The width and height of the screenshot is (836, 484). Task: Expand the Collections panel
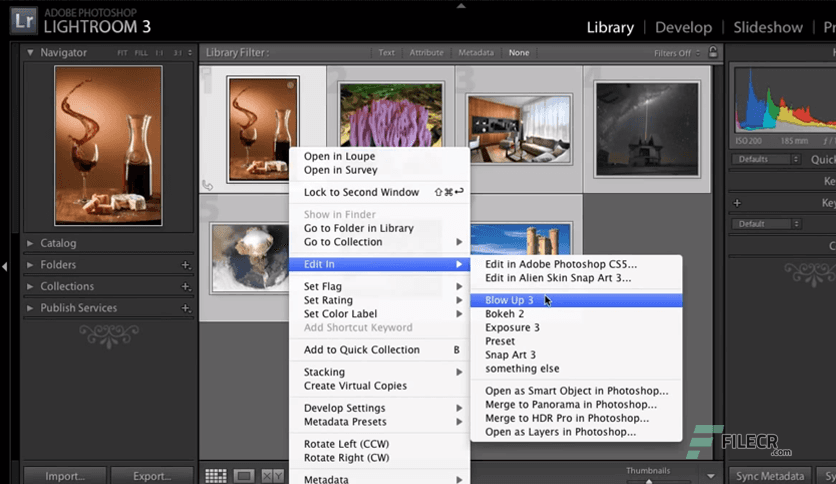[30, 286]
